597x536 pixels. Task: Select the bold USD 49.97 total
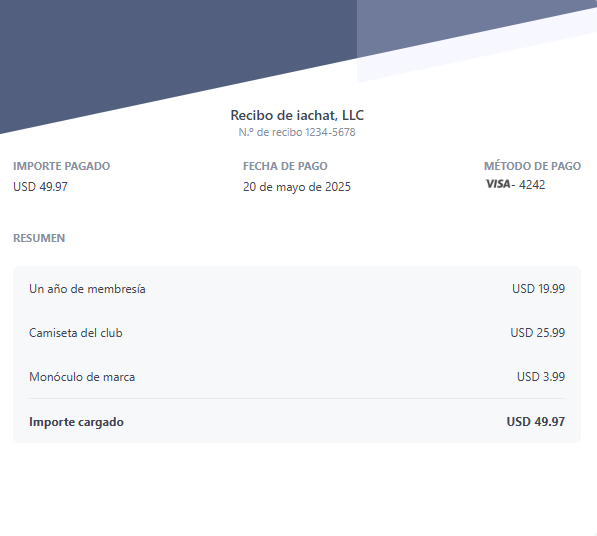click(x=536, y=422)
